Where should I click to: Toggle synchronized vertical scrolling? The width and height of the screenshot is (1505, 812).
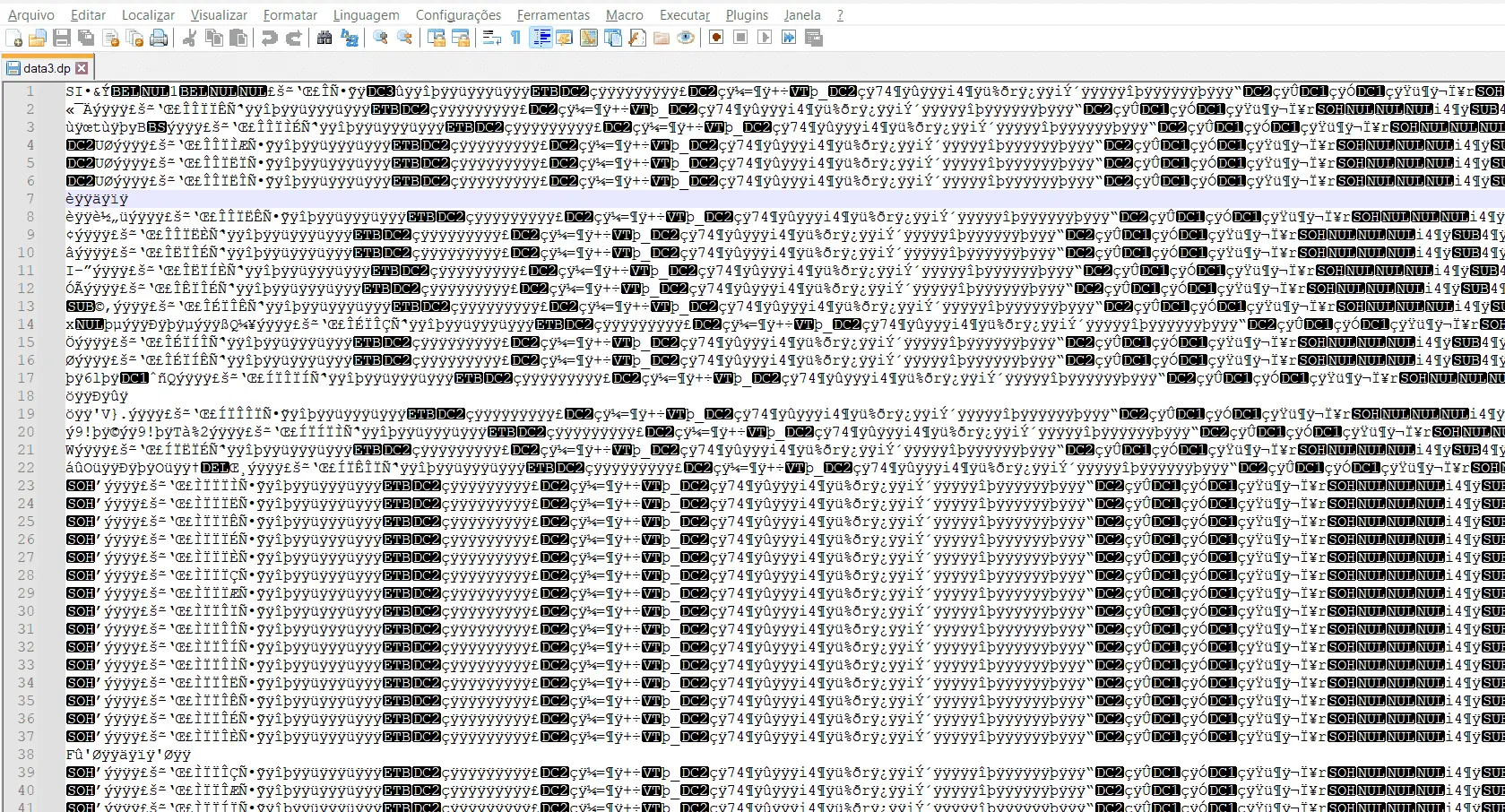click(437, 38)
